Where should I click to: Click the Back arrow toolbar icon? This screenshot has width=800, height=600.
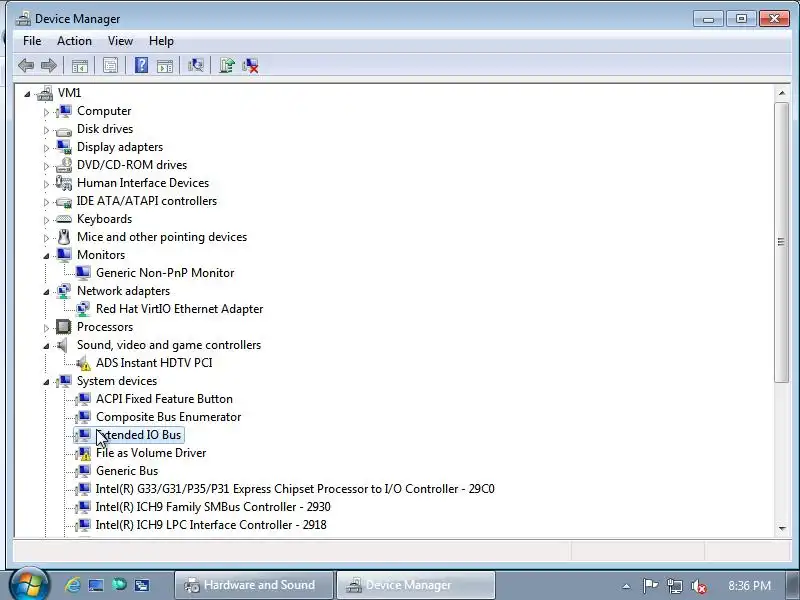tap(26, 65)
